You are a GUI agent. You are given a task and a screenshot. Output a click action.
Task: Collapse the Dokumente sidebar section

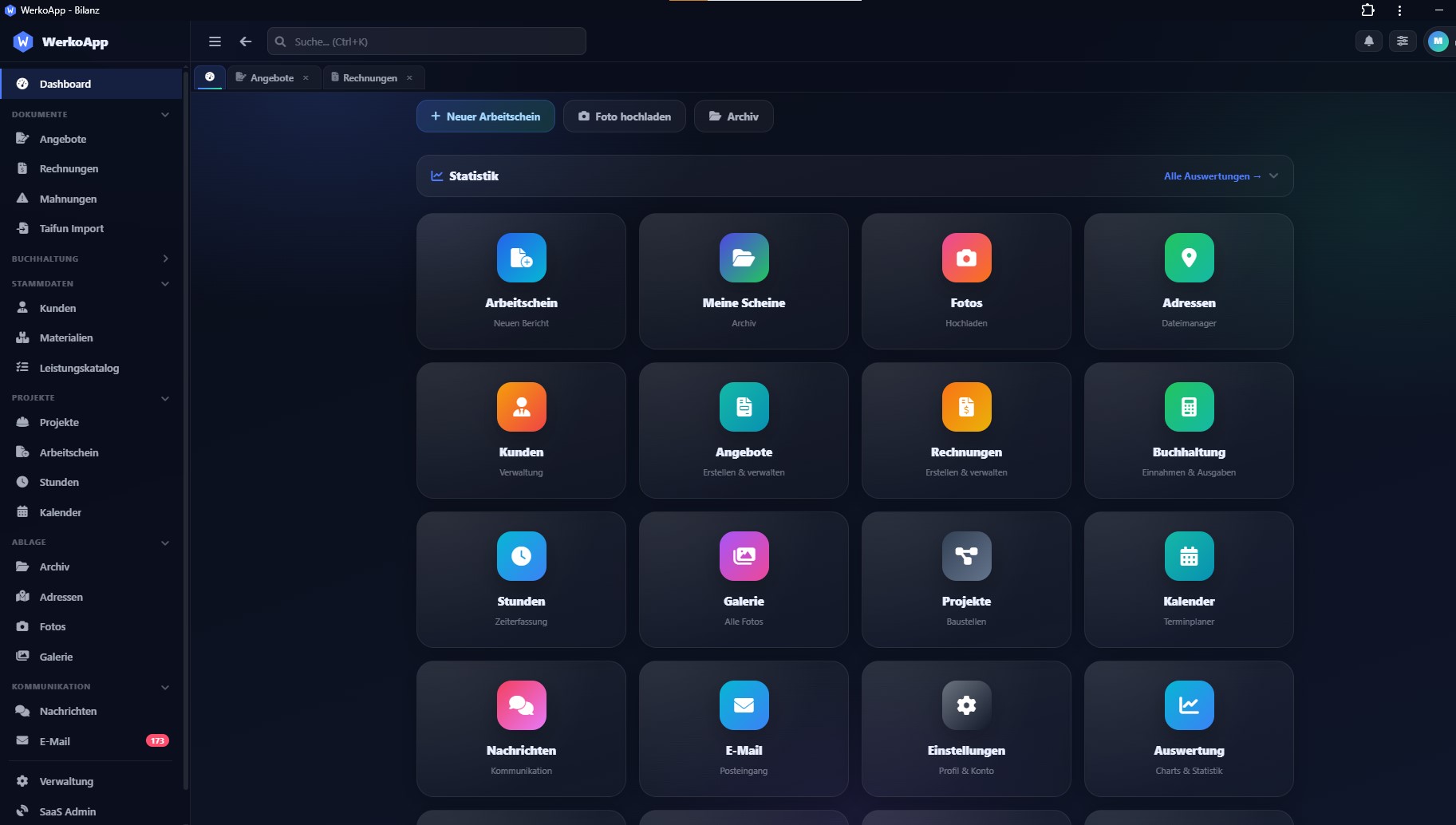point(165,115)
